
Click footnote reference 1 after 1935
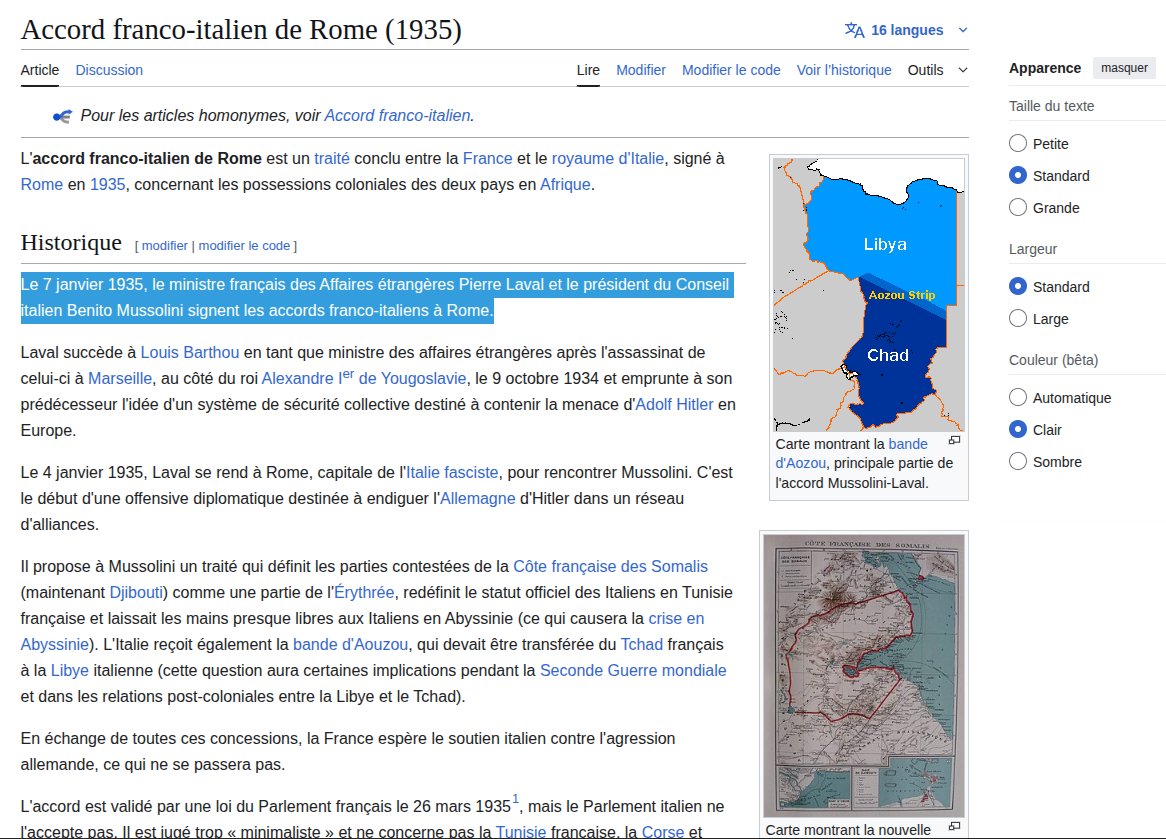(515, 800)
